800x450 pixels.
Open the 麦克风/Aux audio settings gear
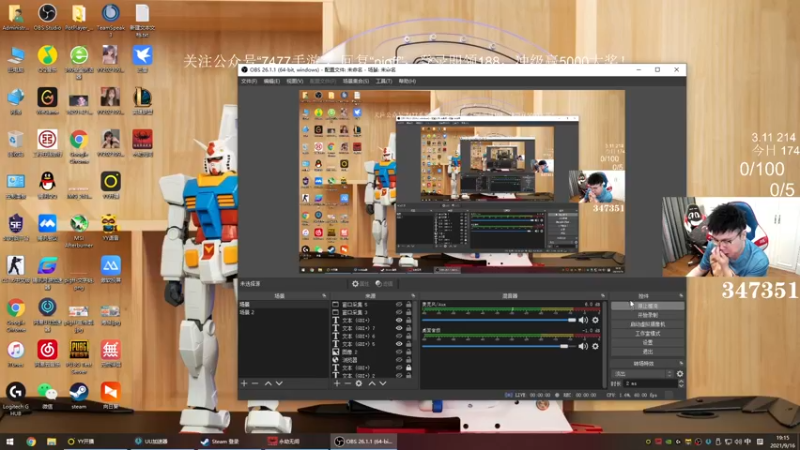tap(595, 320)
